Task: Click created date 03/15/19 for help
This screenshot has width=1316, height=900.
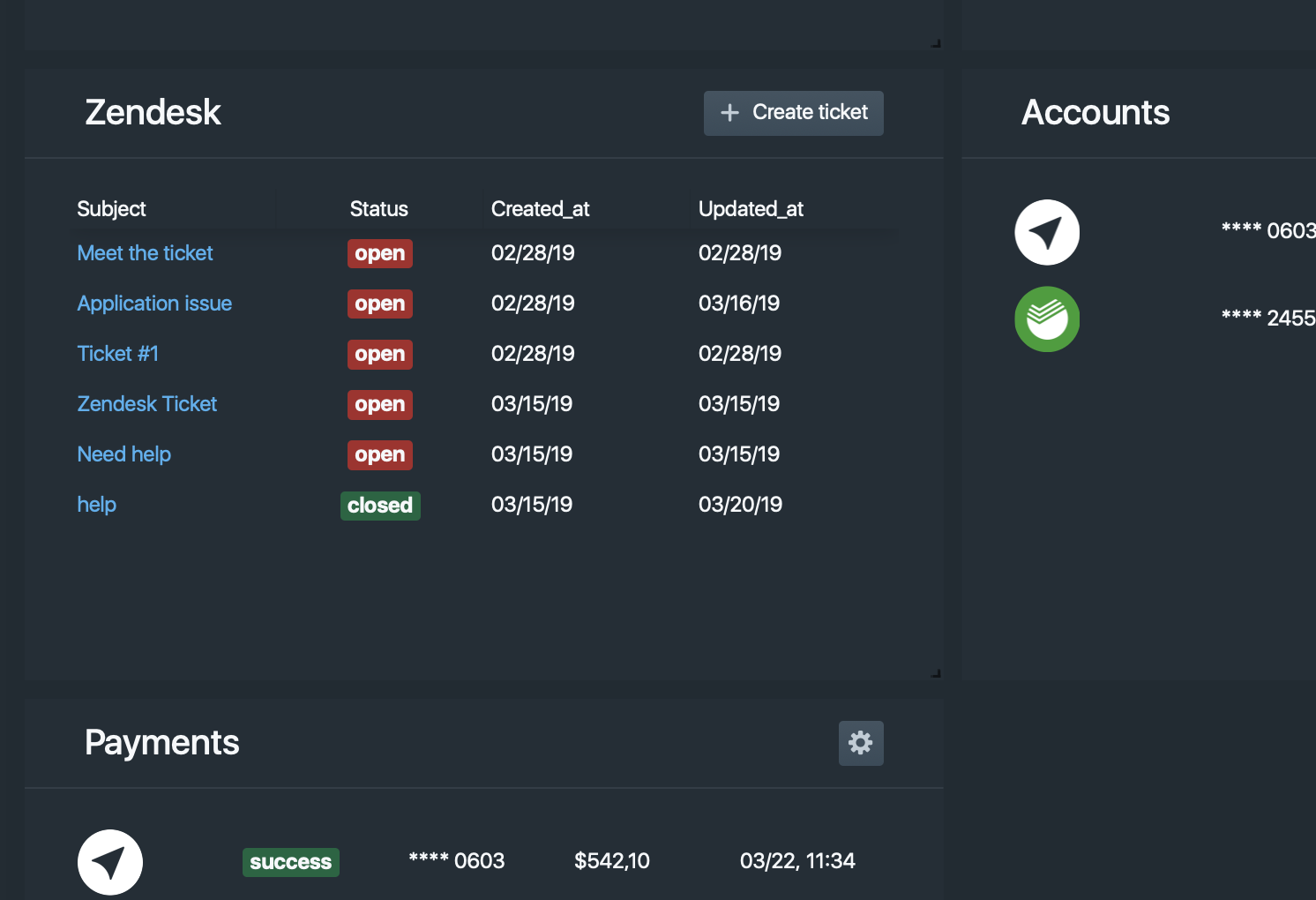Action: (532, 505)
